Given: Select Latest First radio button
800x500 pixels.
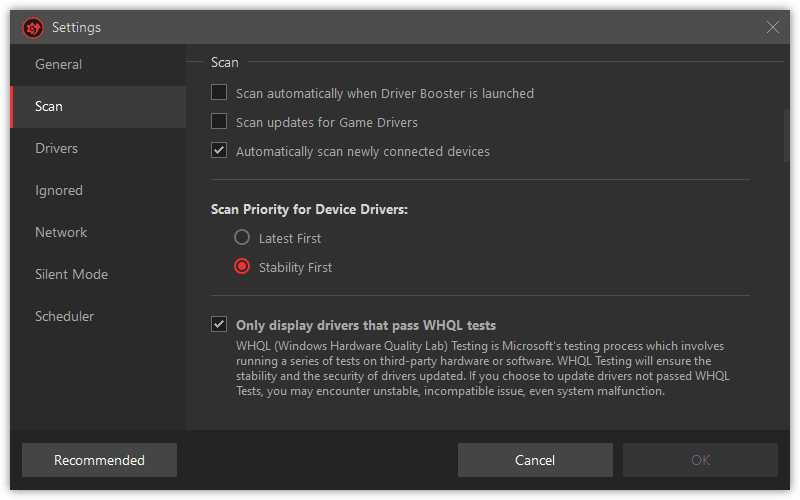Looking at the screenshot, I should [242, 237].
